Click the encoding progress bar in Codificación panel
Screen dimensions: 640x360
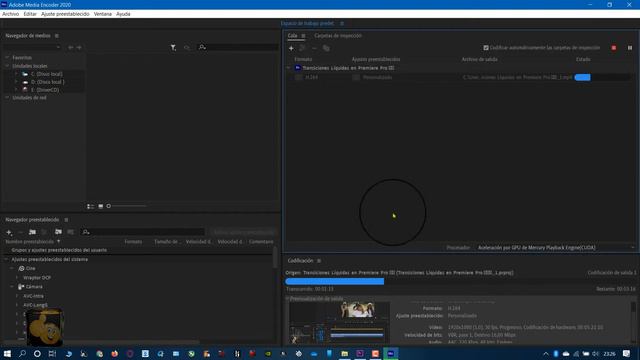(460, 281)
